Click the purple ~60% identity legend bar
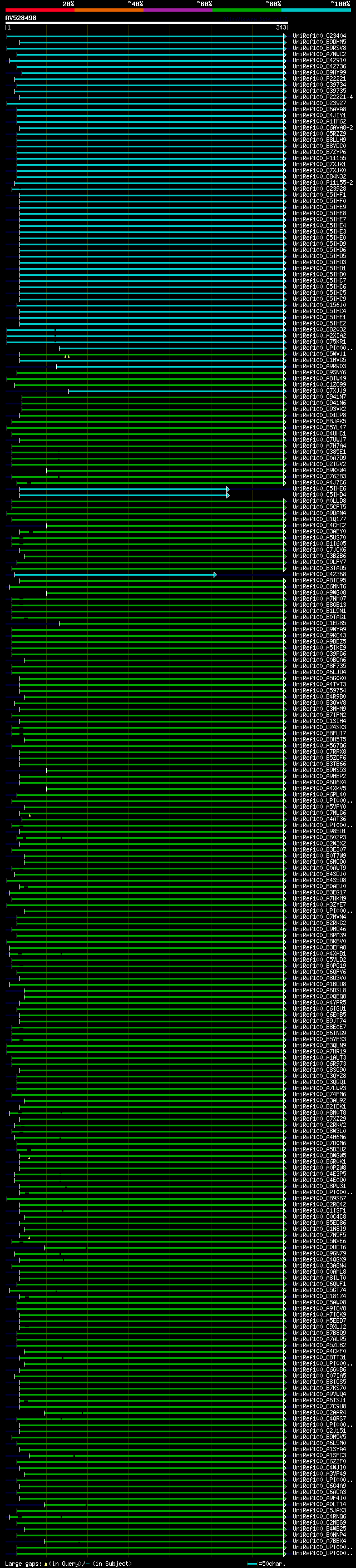 point(179,11)
